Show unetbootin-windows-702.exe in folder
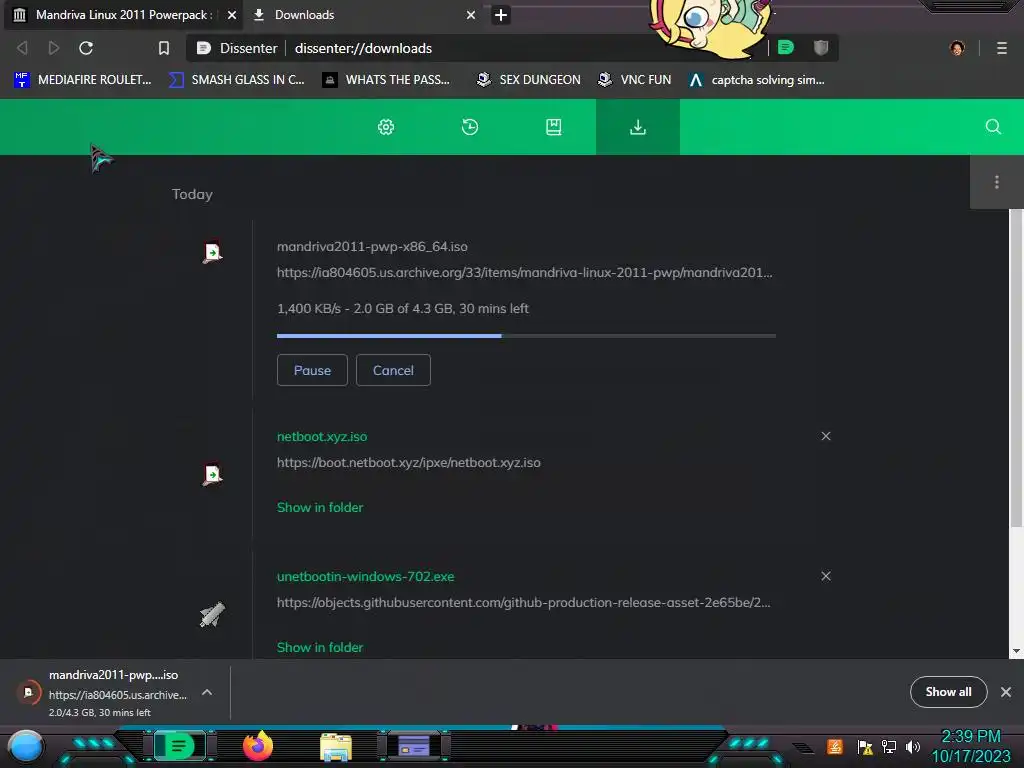The image size is (1024, 768). pos(320,647)
